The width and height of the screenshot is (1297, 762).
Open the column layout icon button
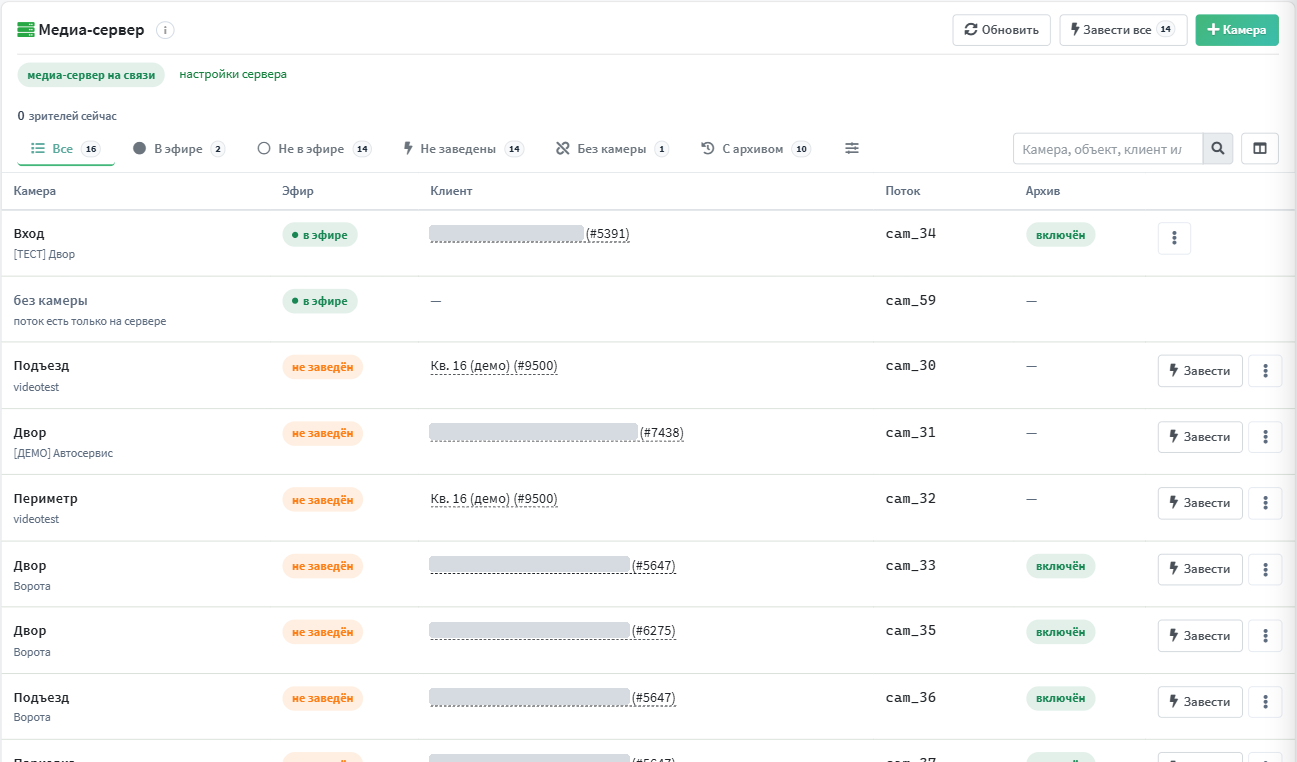click(1260, 149)
